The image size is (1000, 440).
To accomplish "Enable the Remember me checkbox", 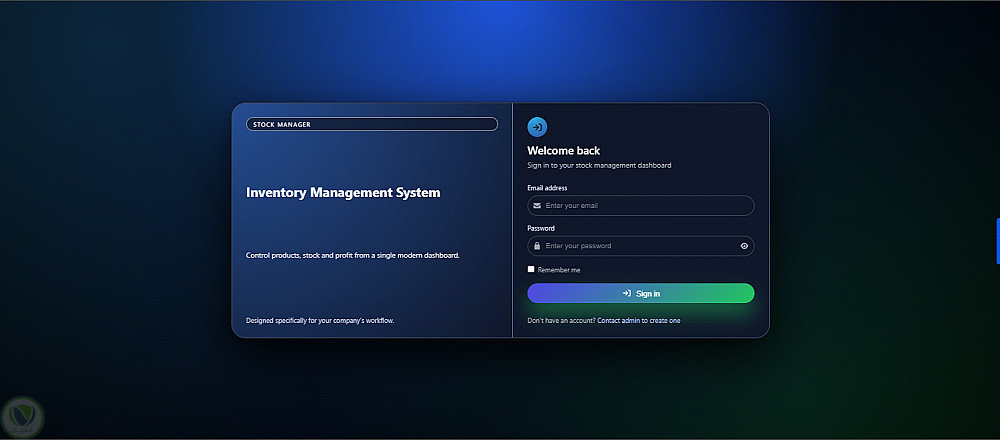I will (531, 269).
